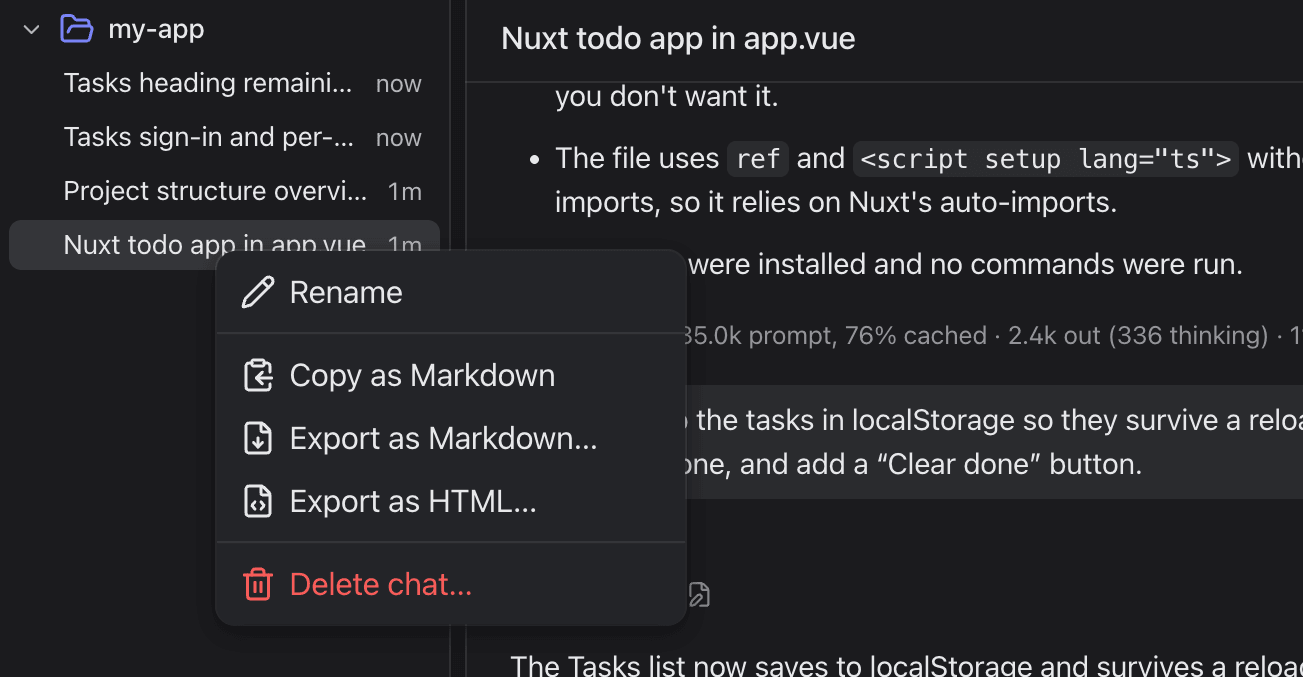Click the clipboard icon for Copy as Markdown

click(258, 375)
